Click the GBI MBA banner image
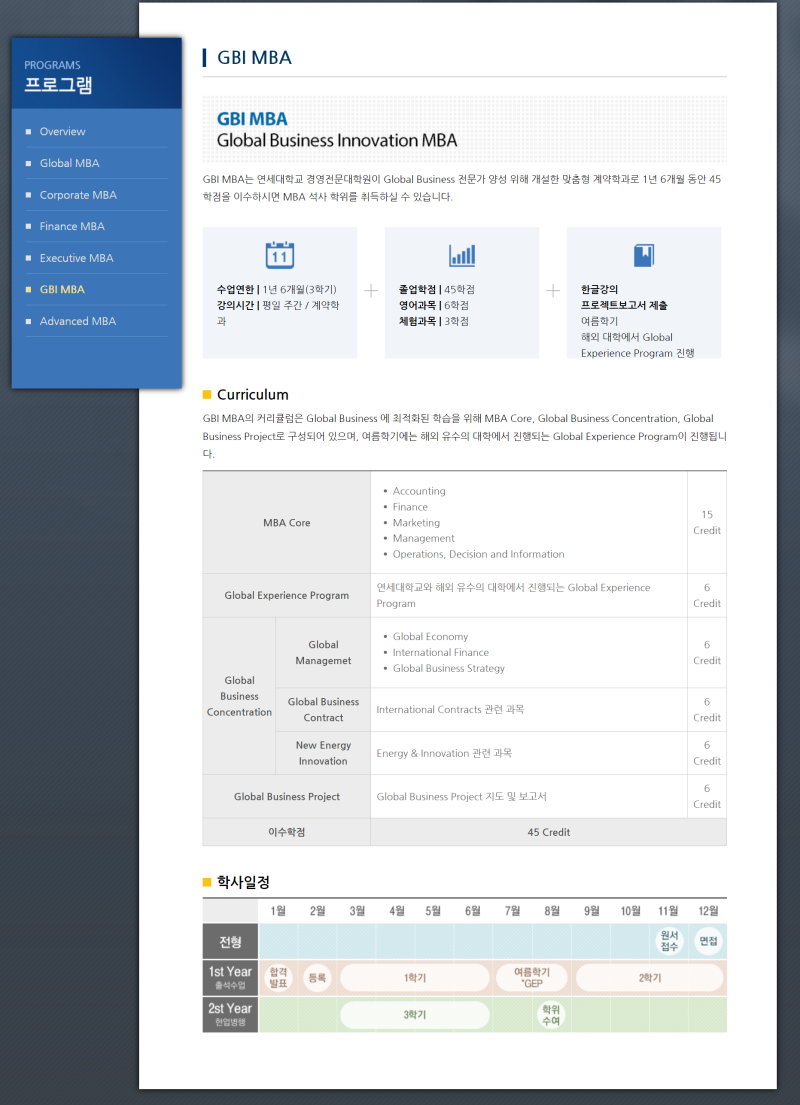Screen dimensions: 800x1105 pyautogui.click(x=464, y=130)
